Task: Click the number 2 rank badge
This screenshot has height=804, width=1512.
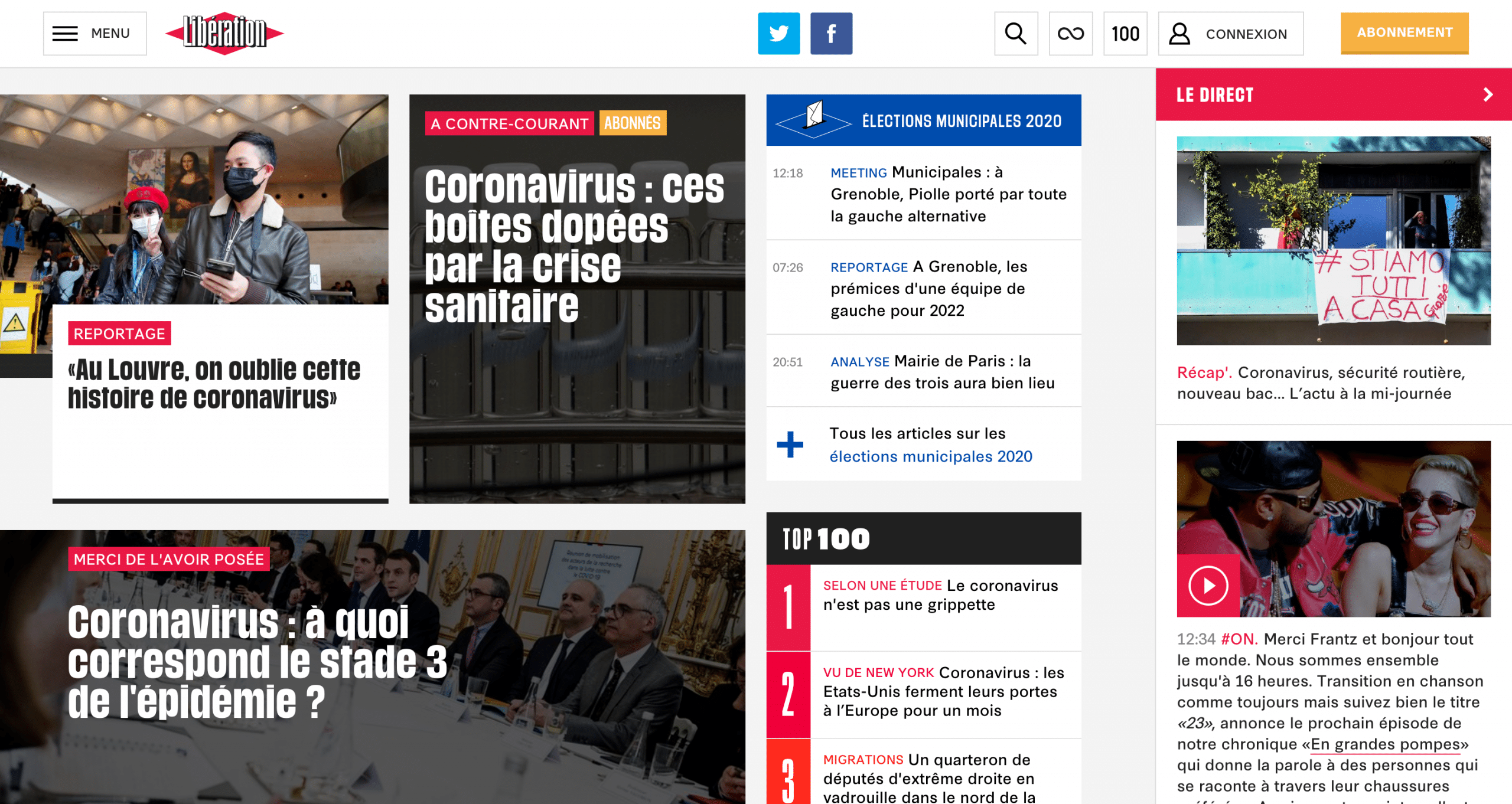Action: [x=788, y=695]
